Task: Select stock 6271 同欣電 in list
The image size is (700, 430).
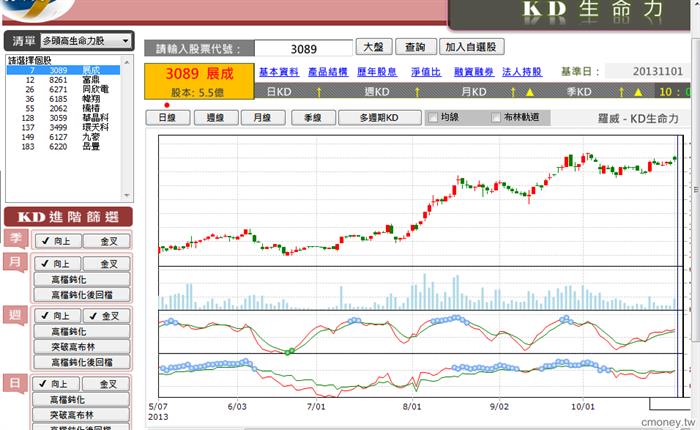Action: 63,89
